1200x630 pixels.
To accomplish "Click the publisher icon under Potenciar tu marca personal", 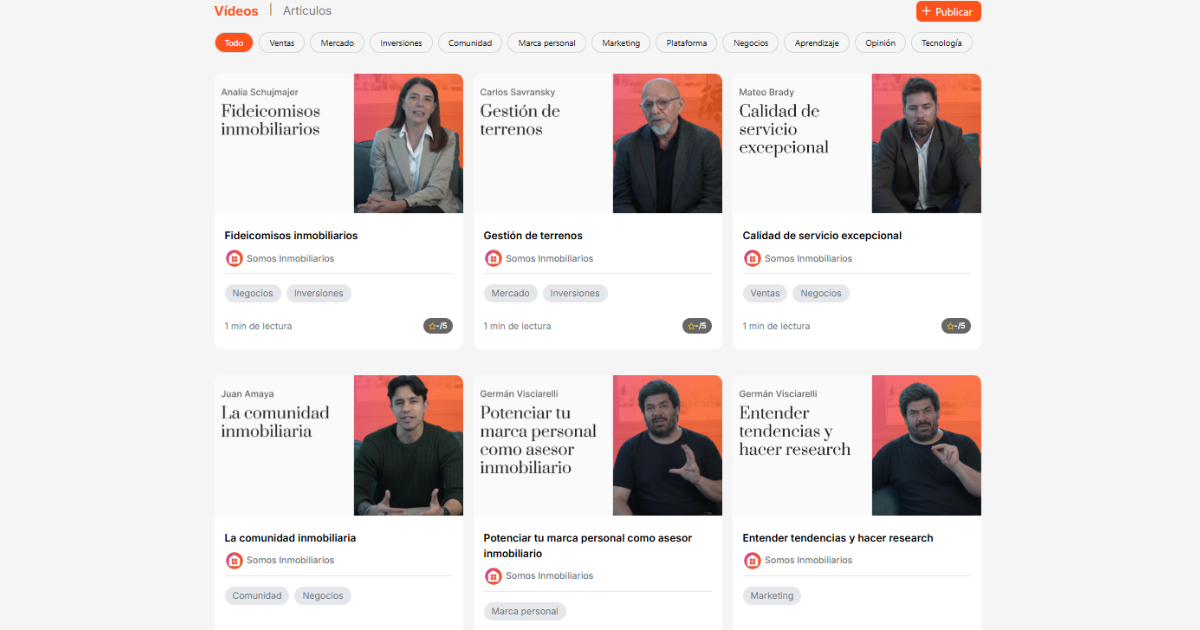I will pyautogui.click(x=493, y=576).
